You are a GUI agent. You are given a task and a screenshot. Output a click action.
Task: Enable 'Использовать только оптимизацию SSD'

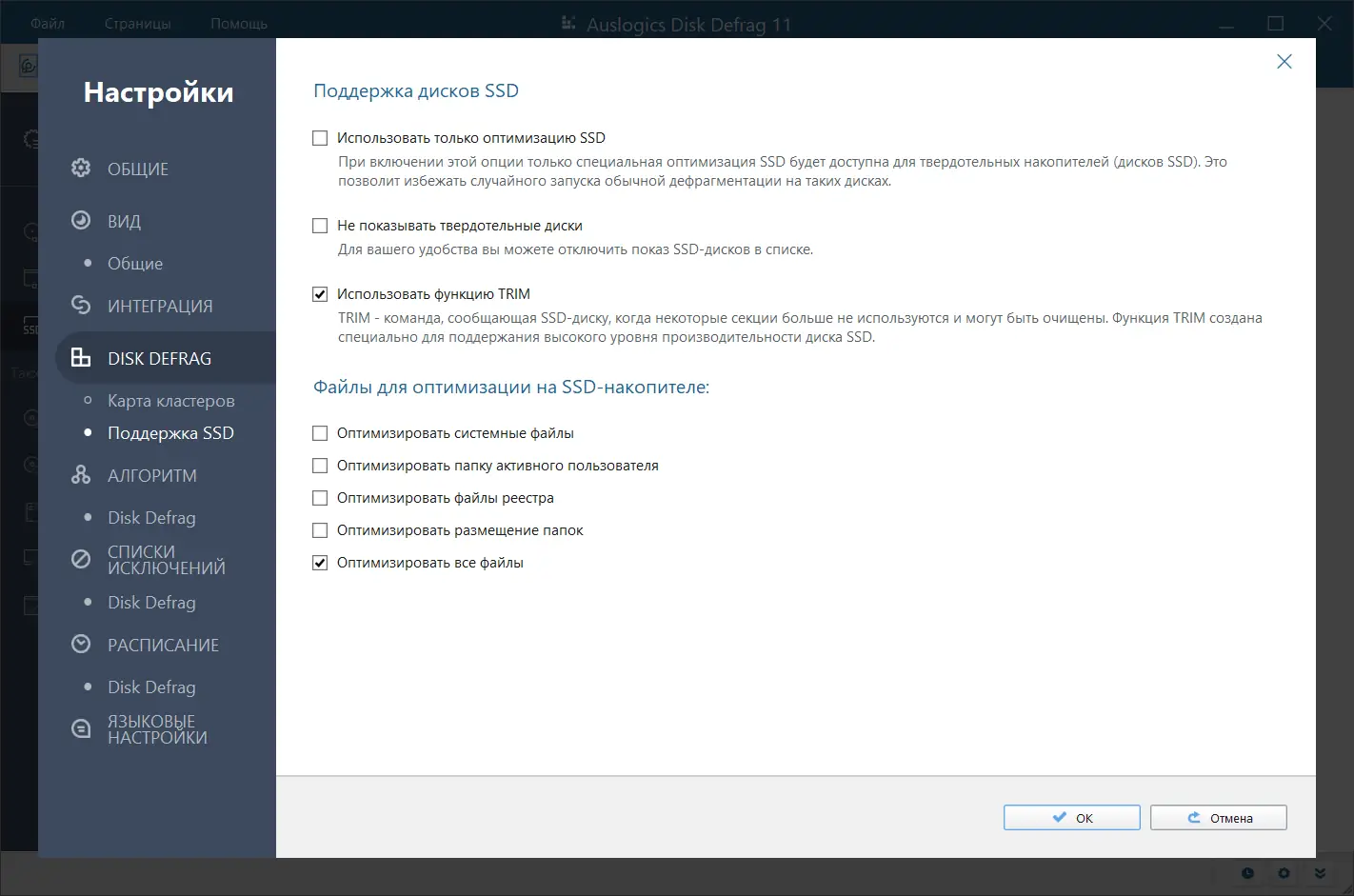(320, 137)
